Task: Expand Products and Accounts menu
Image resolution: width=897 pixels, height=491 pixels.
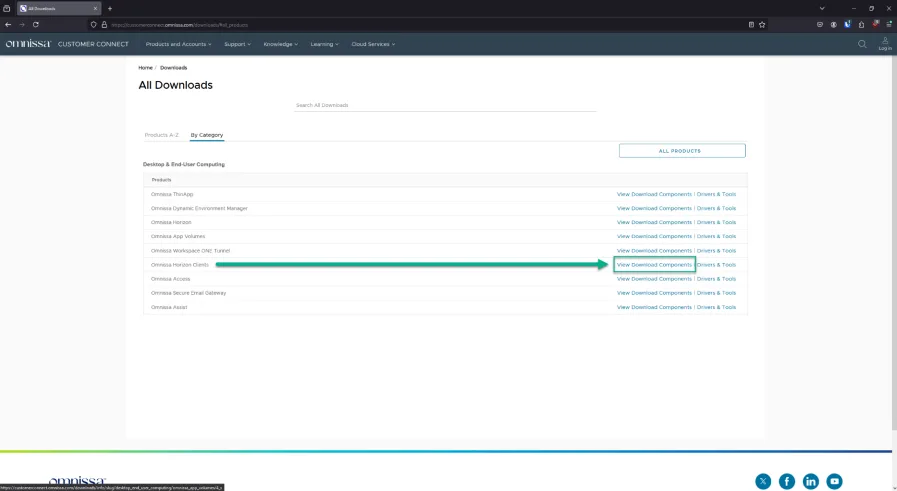Action: [x=178, y=44]
